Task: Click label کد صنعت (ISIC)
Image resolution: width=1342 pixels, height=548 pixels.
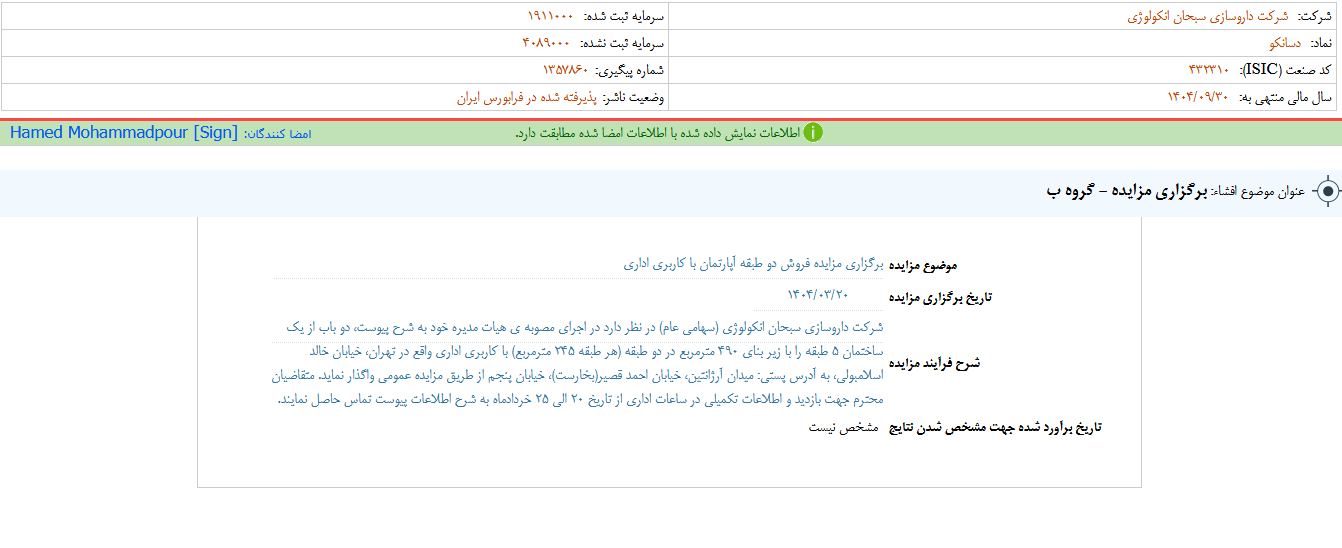Action: point(1287,70)
